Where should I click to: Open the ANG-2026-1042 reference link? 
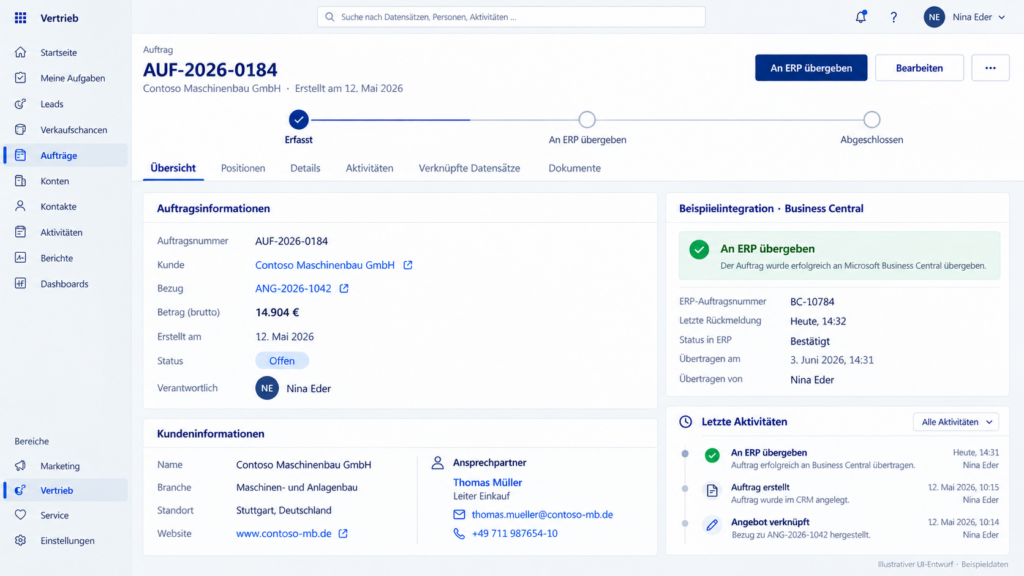click(x=293, y=289)
